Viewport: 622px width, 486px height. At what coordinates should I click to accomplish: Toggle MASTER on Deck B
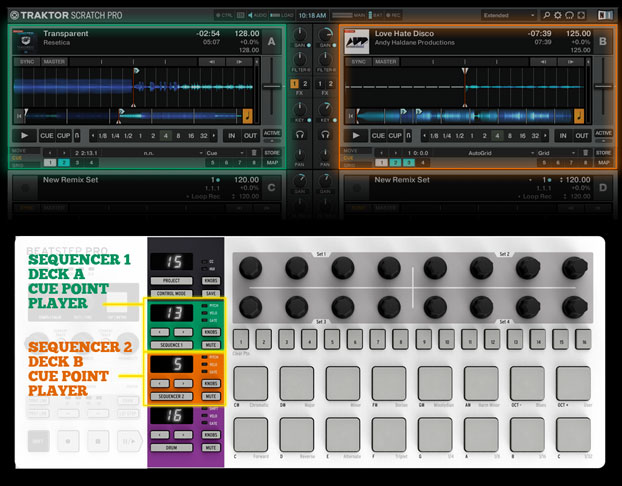point(386,61)
